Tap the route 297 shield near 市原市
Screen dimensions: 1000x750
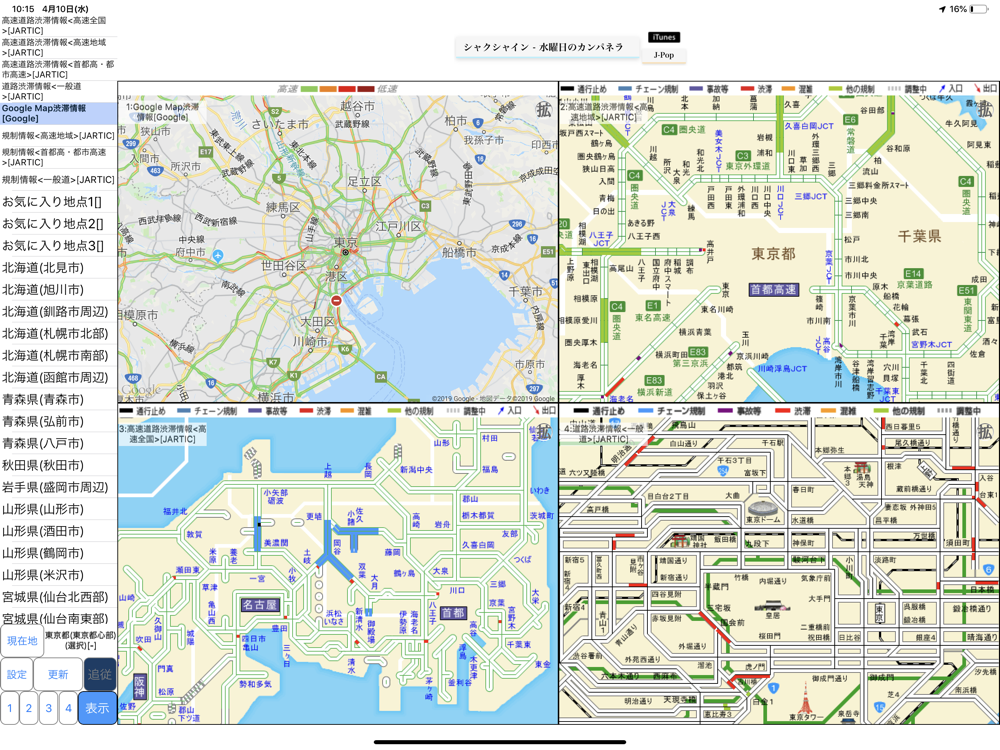click(534, 388)
